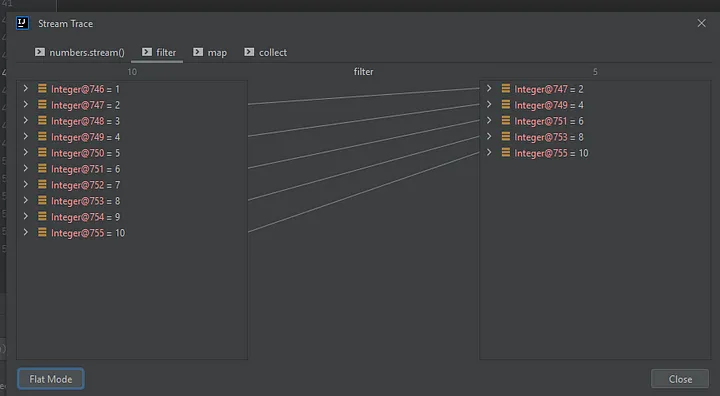720x396 pixels.
Task: Click the object icon beside Integer@746 = 1
Action: click(42, 88)
